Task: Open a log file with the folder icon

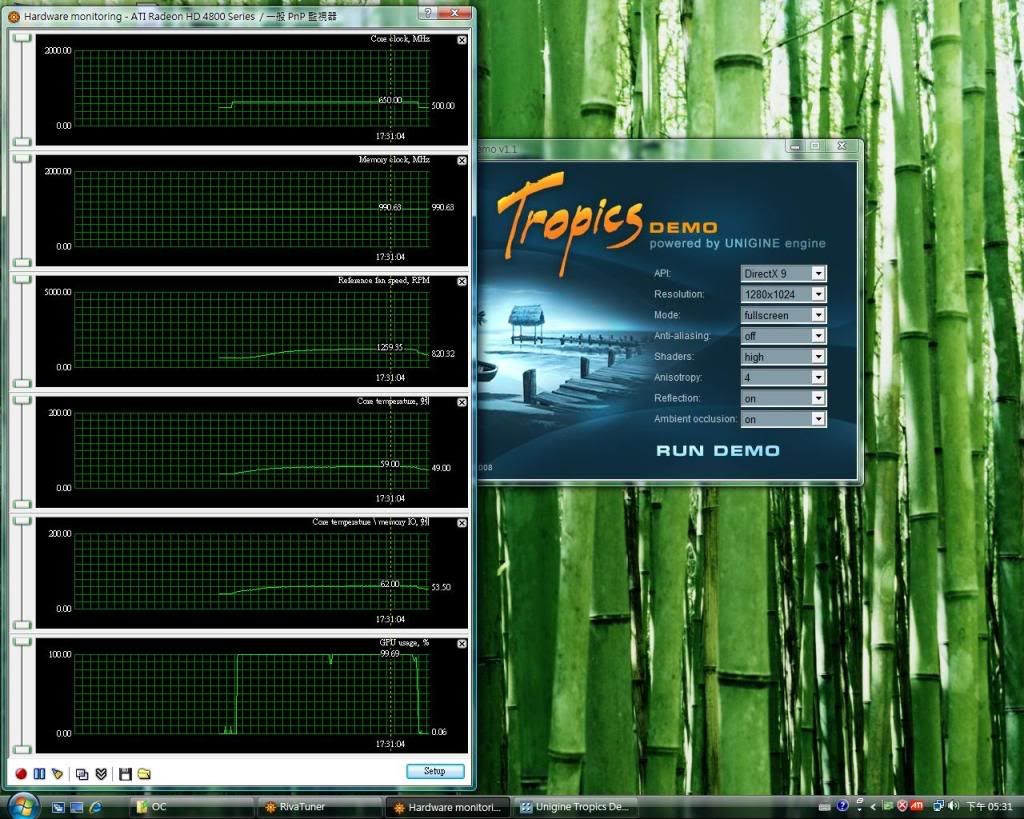Action: pos(144,774)
